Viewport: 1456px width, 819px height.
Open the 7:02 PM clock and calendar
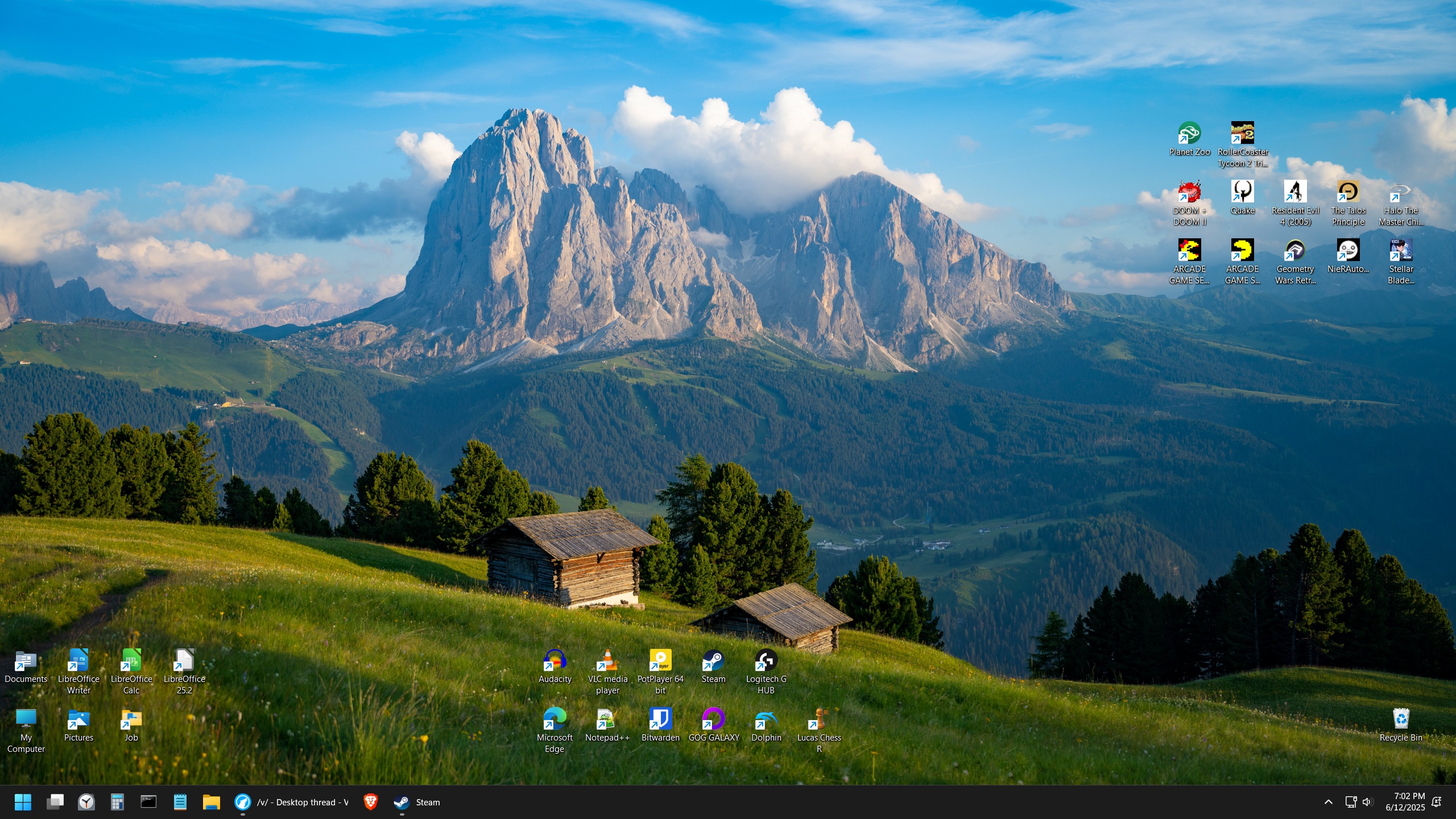[1405, 802]
